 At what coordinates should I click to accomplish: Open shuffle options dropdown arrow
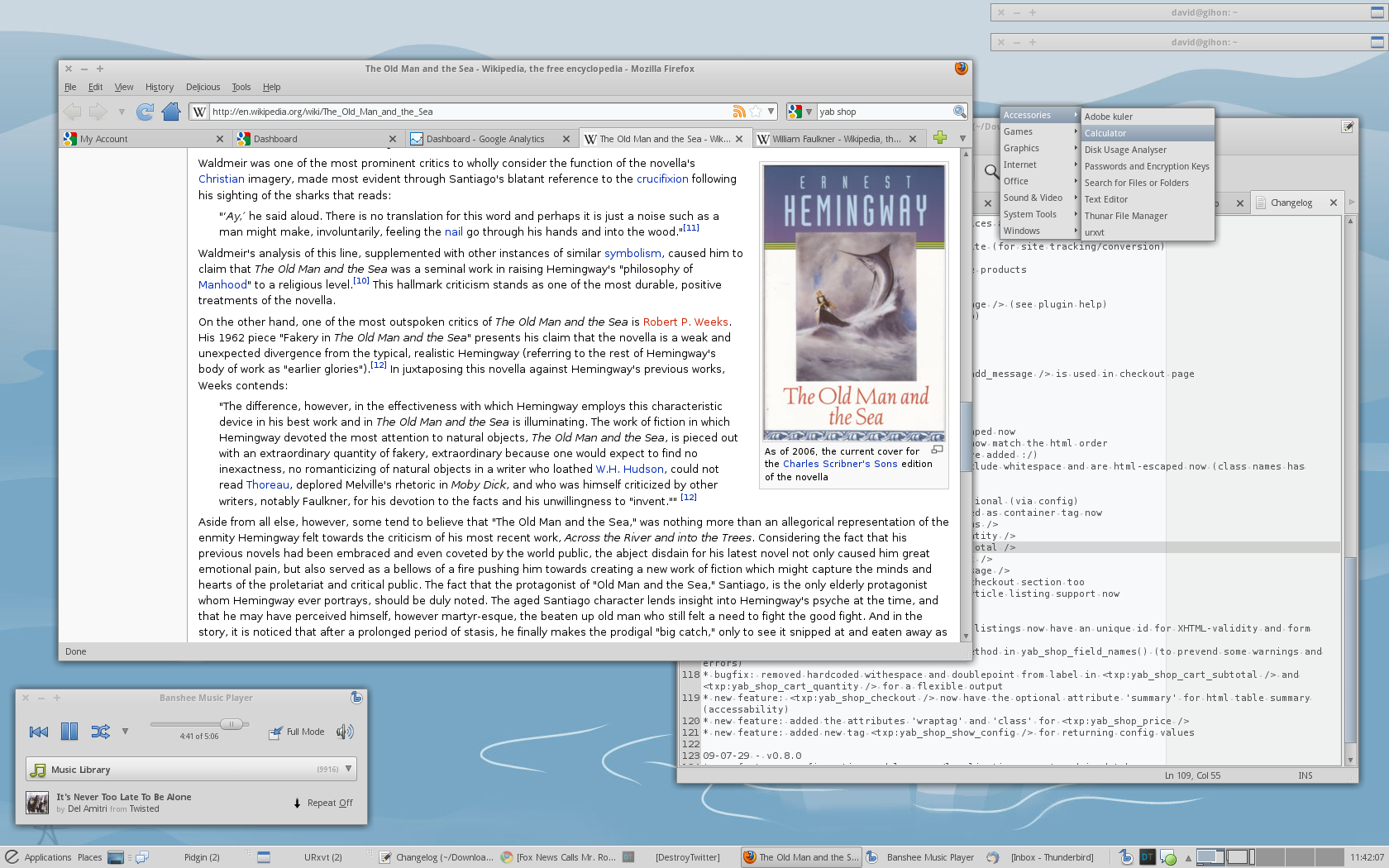(x=125, y=732)
